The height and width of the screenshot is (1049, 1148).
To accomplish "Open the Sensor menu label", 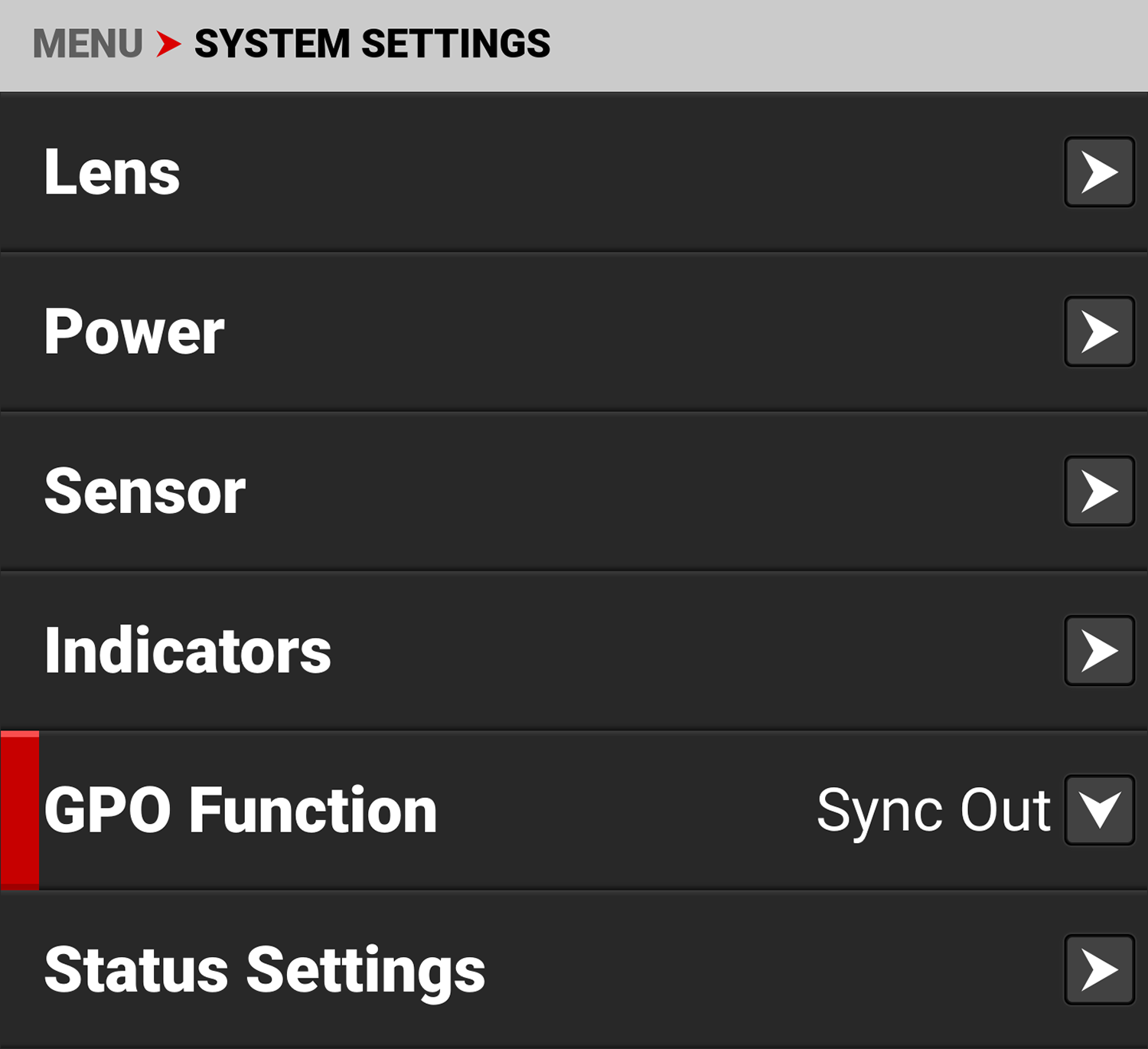I will click(145, 492).
